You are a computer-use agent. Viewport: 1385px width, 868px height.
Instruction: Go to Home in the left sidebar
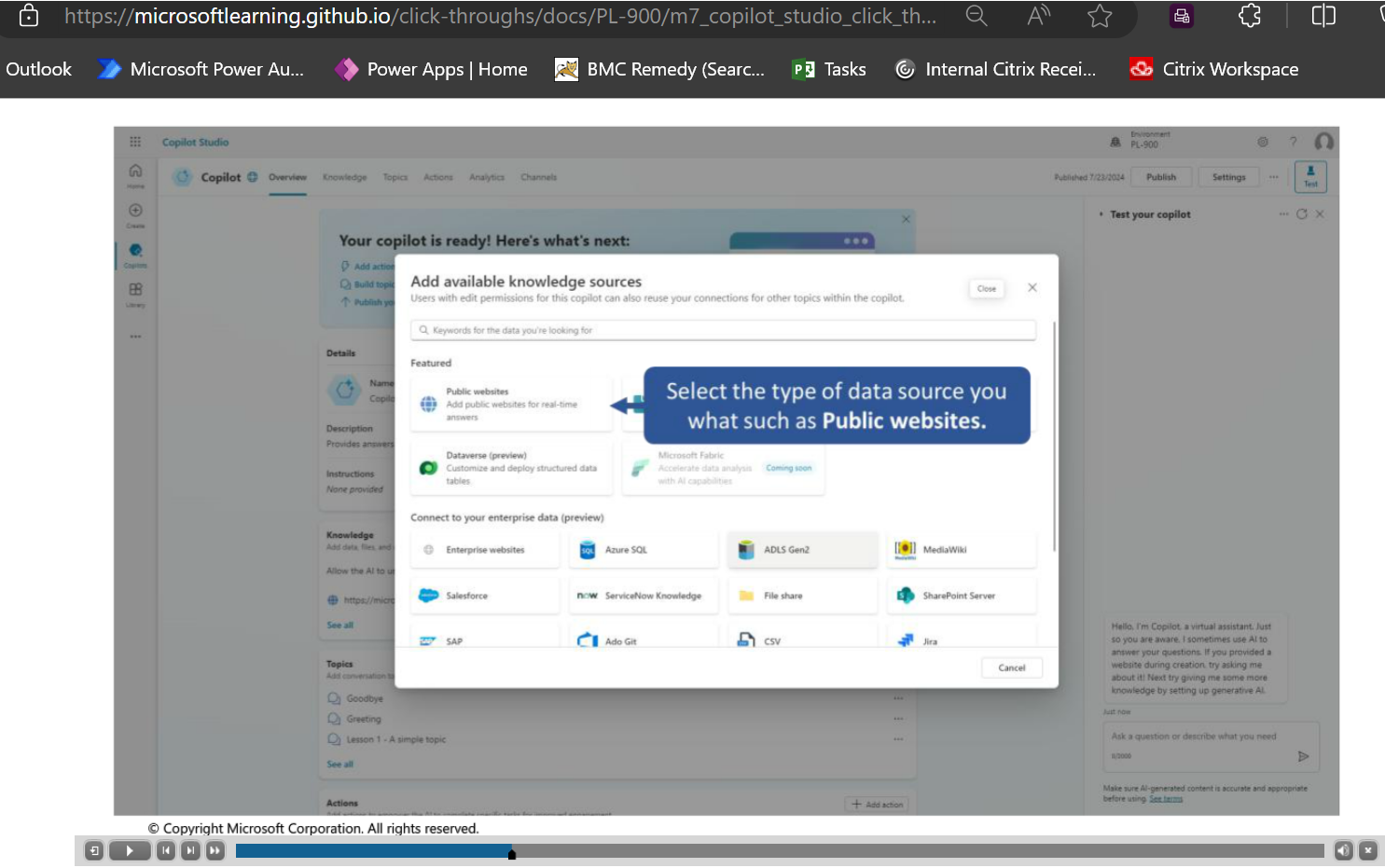point(135,174)
